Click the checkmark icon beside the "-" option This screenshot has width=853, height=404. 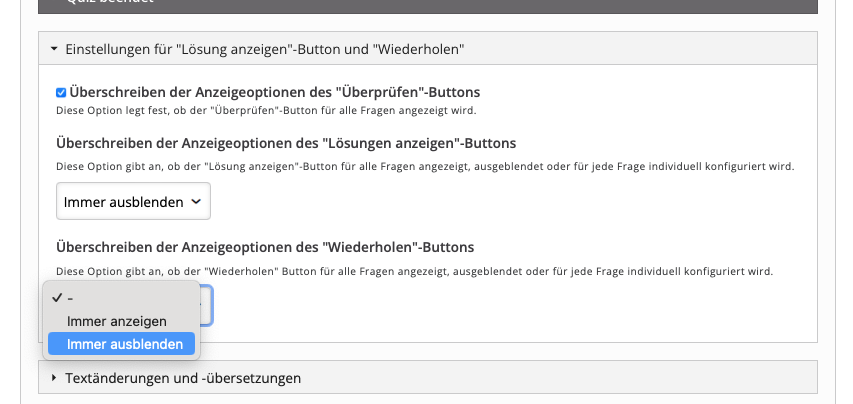pos(57,298)
